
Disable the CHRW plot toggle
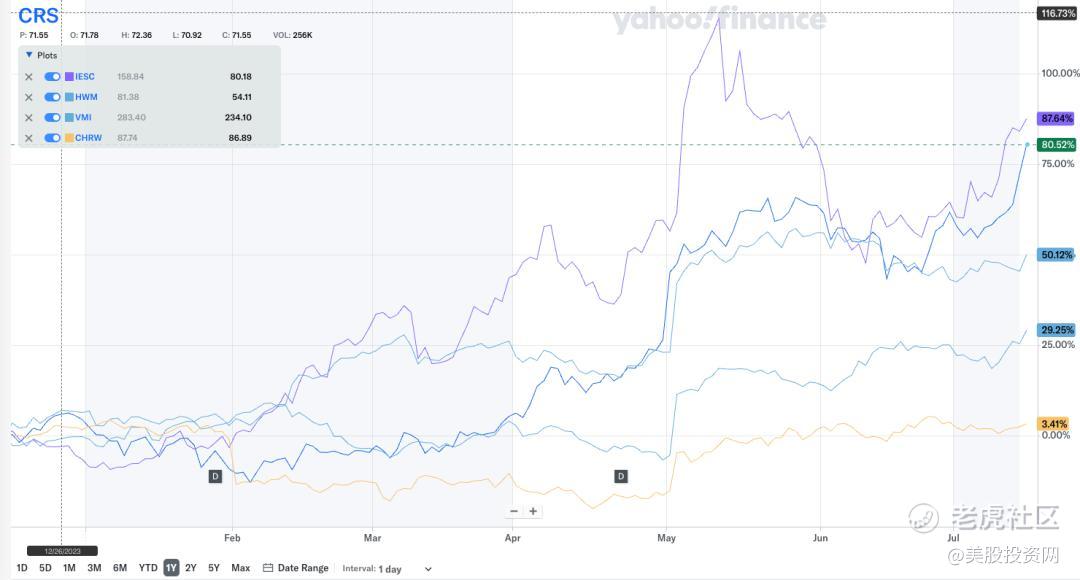(x=52, y=138)
